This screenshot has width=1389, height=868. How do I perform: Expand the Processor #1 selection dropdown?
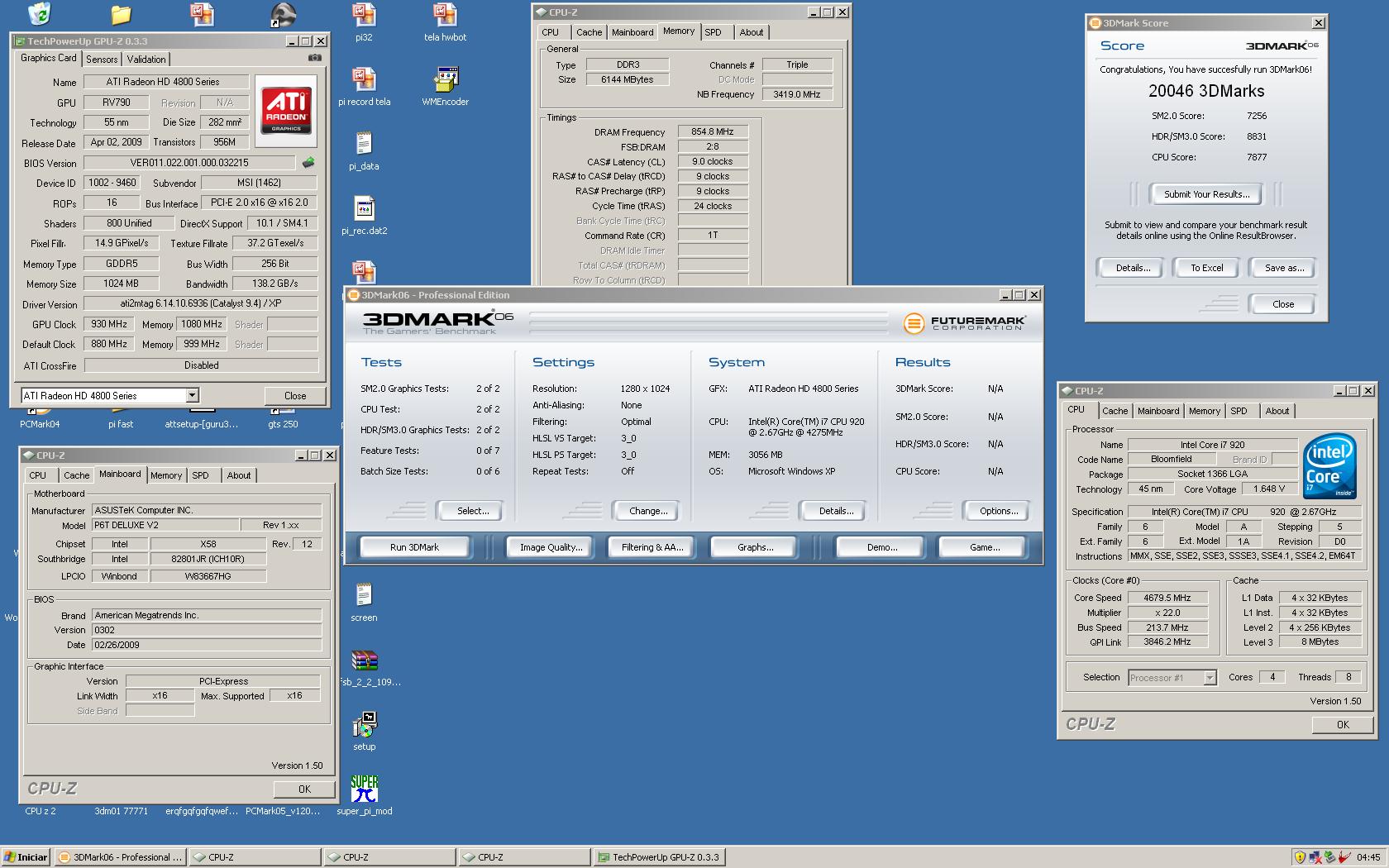(1210, 678)
